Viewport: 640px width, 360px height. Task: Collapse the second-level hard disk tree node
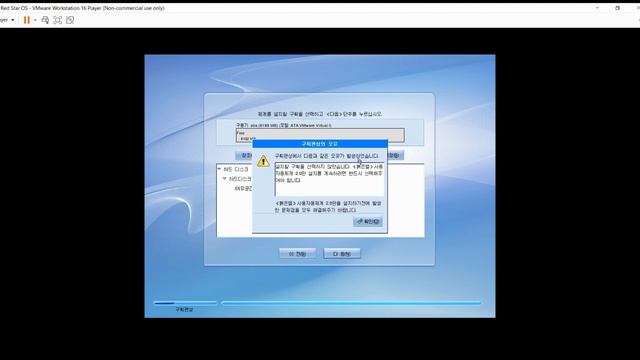pos(224,179)
